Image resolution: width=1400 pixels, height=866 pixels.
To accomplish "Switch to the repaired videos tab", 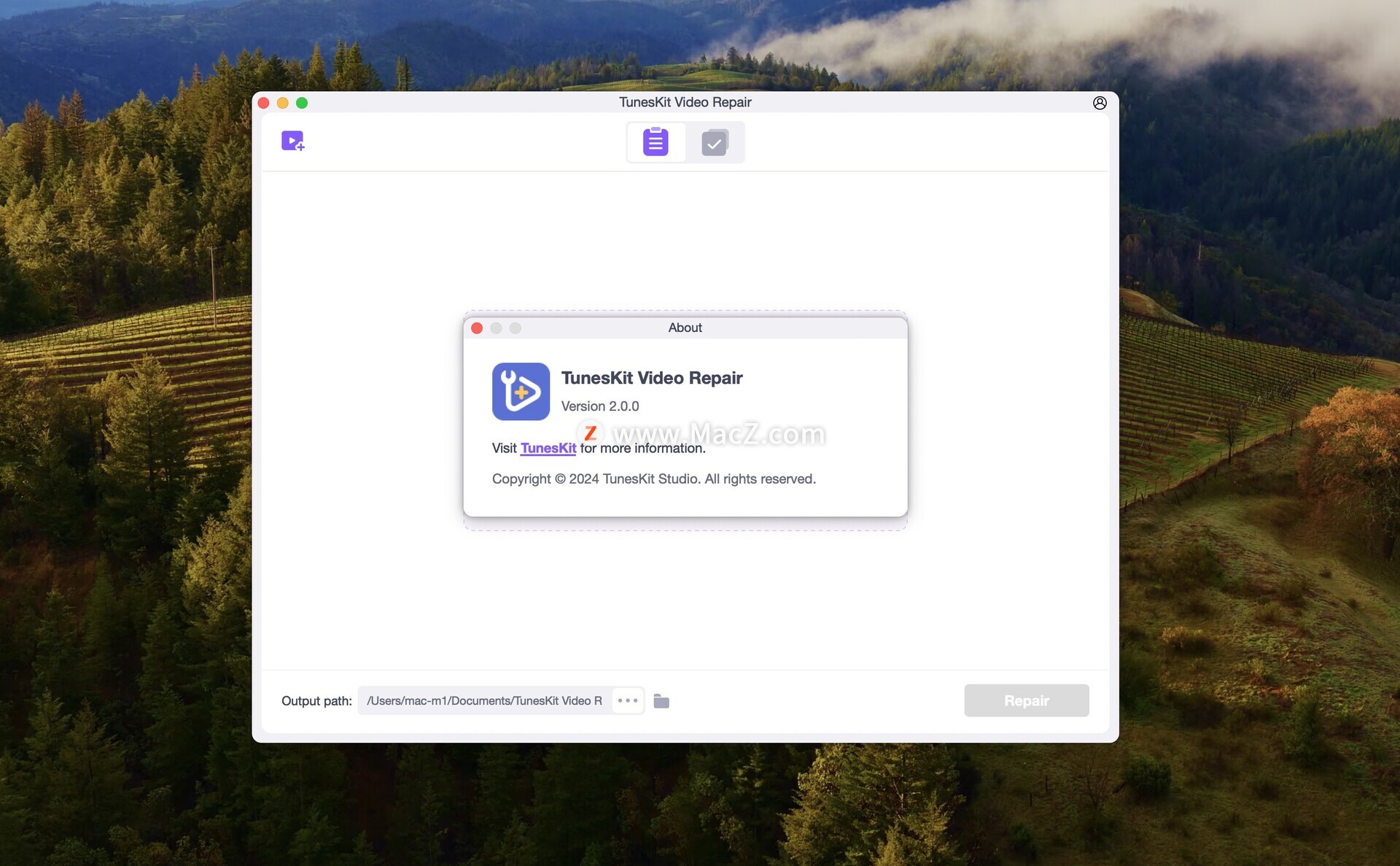I will 715,142.
